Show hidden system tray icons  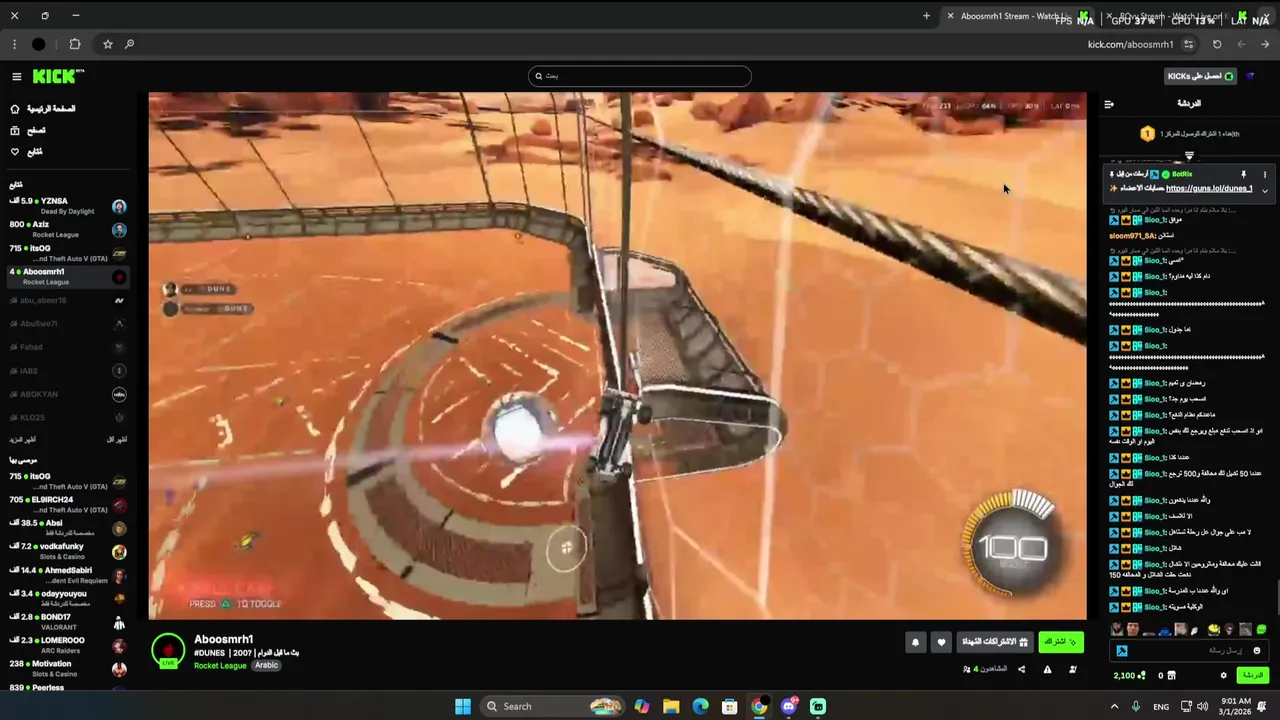[1114, 706]
